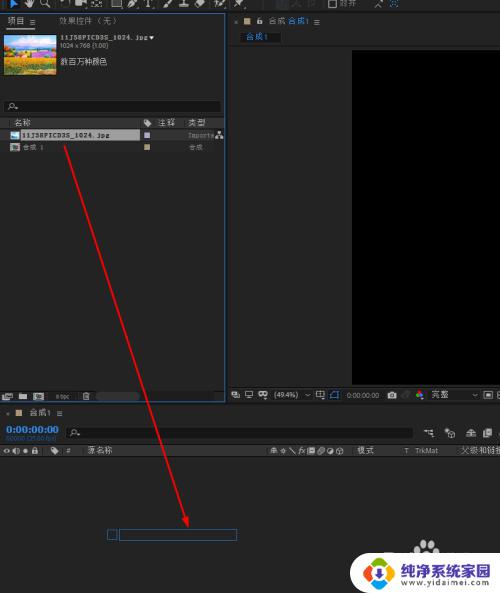Open the 项目 panel menu icon
The height and width of the screenshot is (593, 500).
[x=33, y=22]
